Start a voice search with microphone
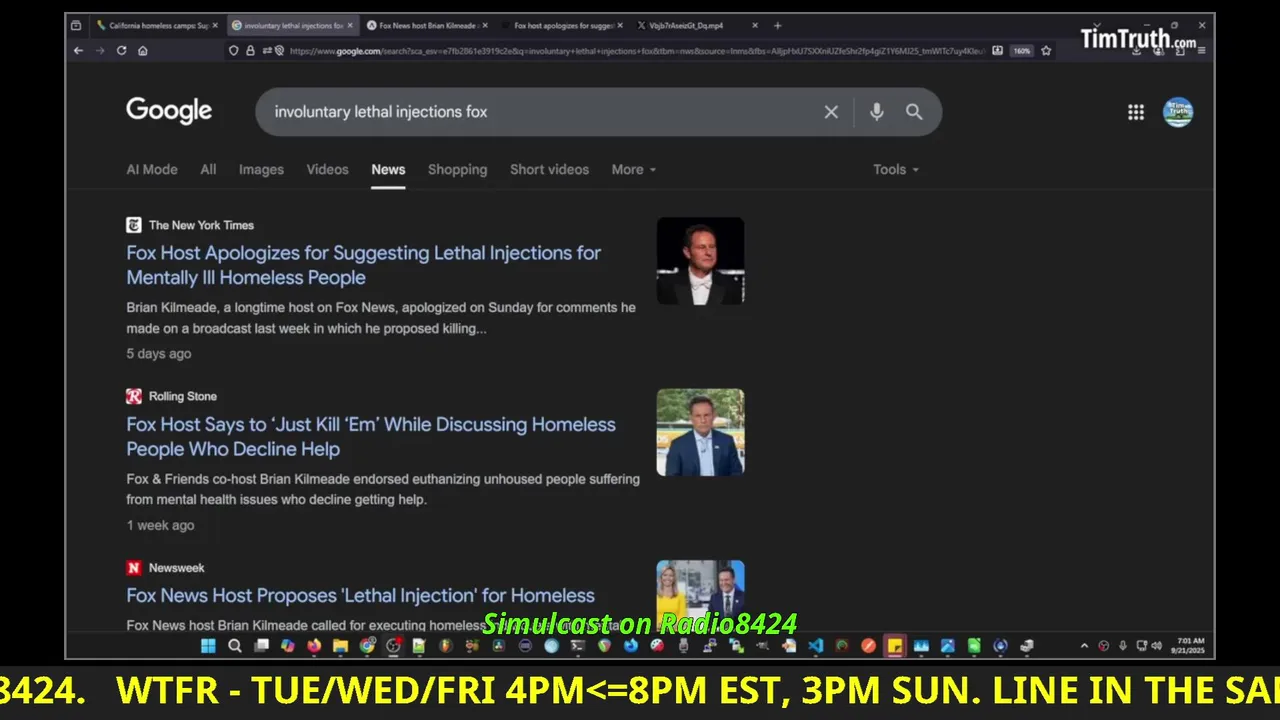Image resolution: width=1280 pixels, height=720 pixels. [x=876, y=112]
